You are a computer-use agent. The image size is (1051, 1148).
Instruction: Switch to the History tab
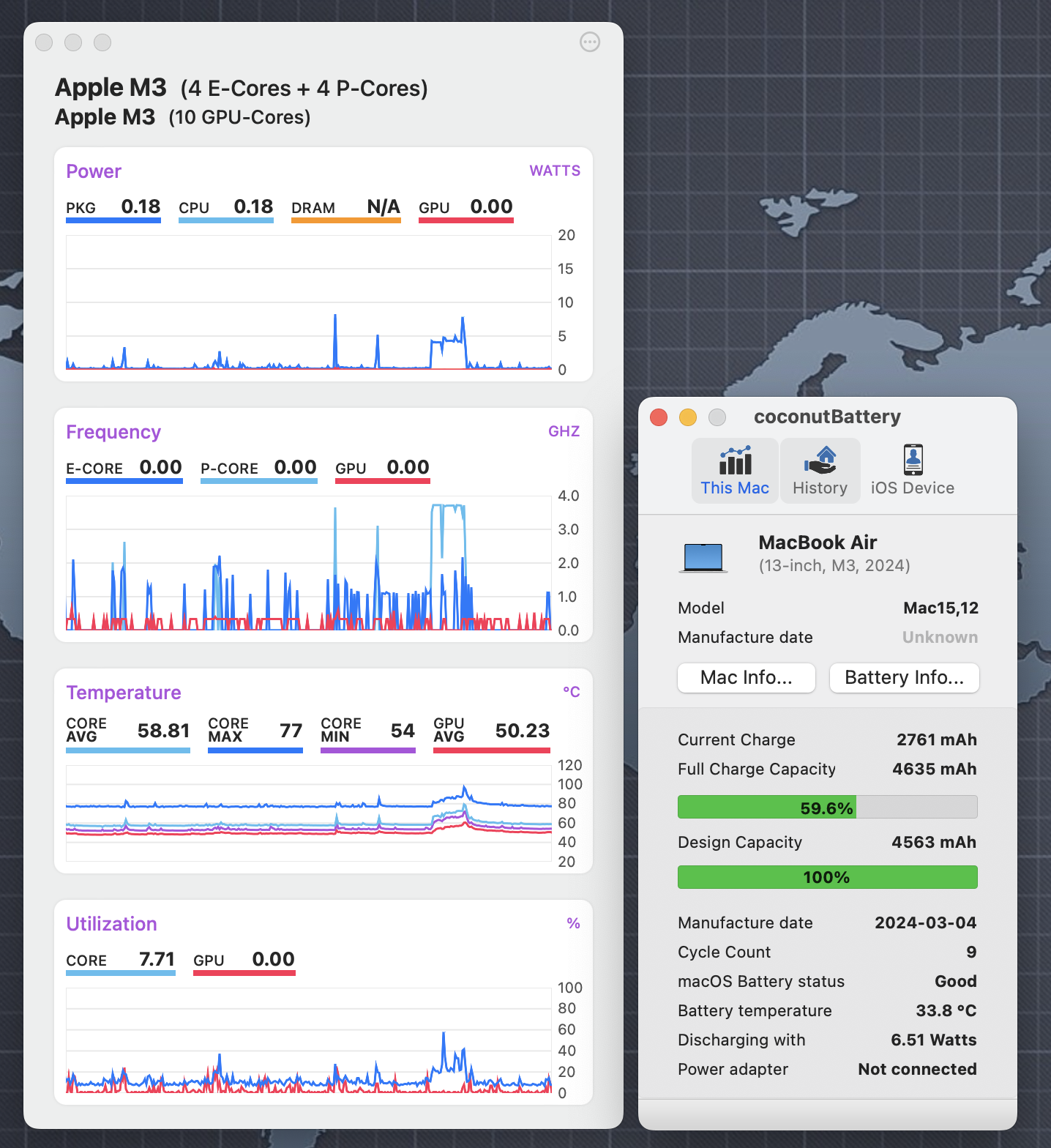point(820,471)
